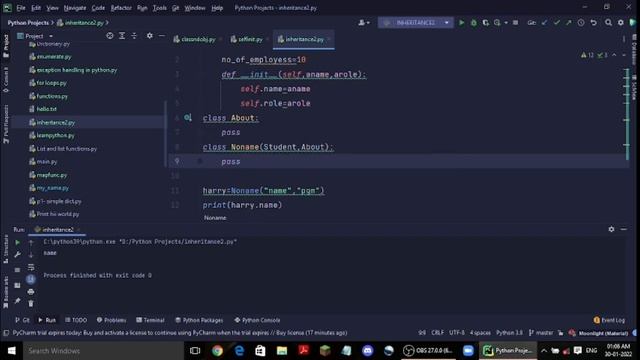Update project using the Git arrow icon
This screenshot has height=360, width=640.
(544, 23)
